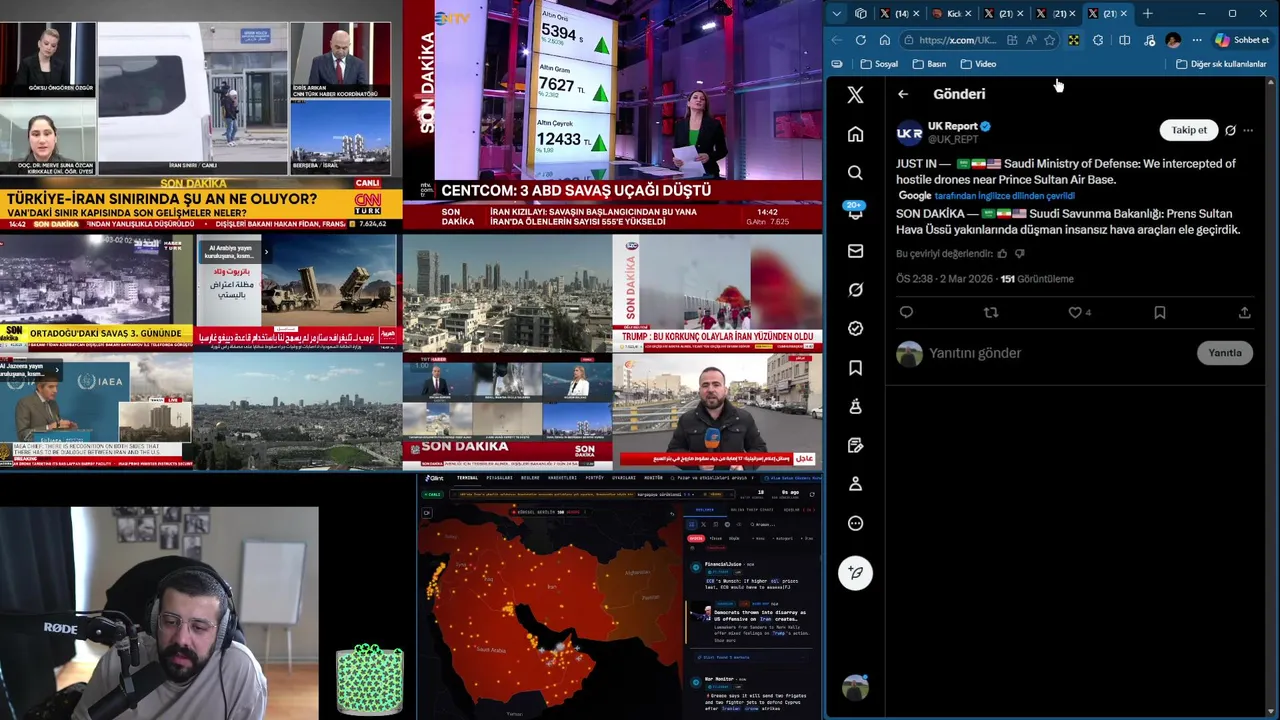Open account avatar at sidebar bottom
Image resolution: width=1280 pixels, height=720 pixels.
pyautogui.click(x=855, y=687)
